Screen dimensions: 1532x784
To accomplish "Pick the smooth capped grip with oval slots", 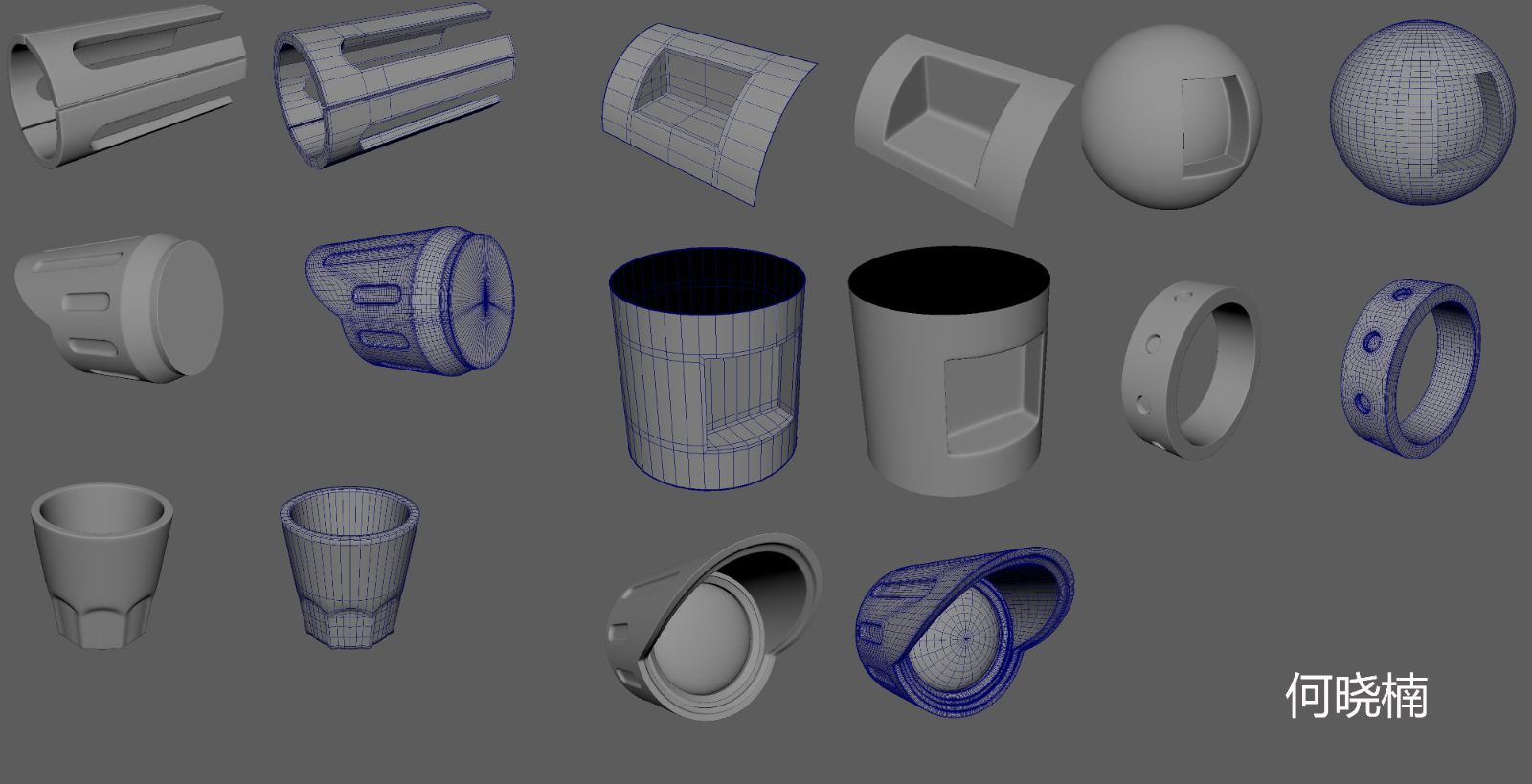I will [119, 308].
